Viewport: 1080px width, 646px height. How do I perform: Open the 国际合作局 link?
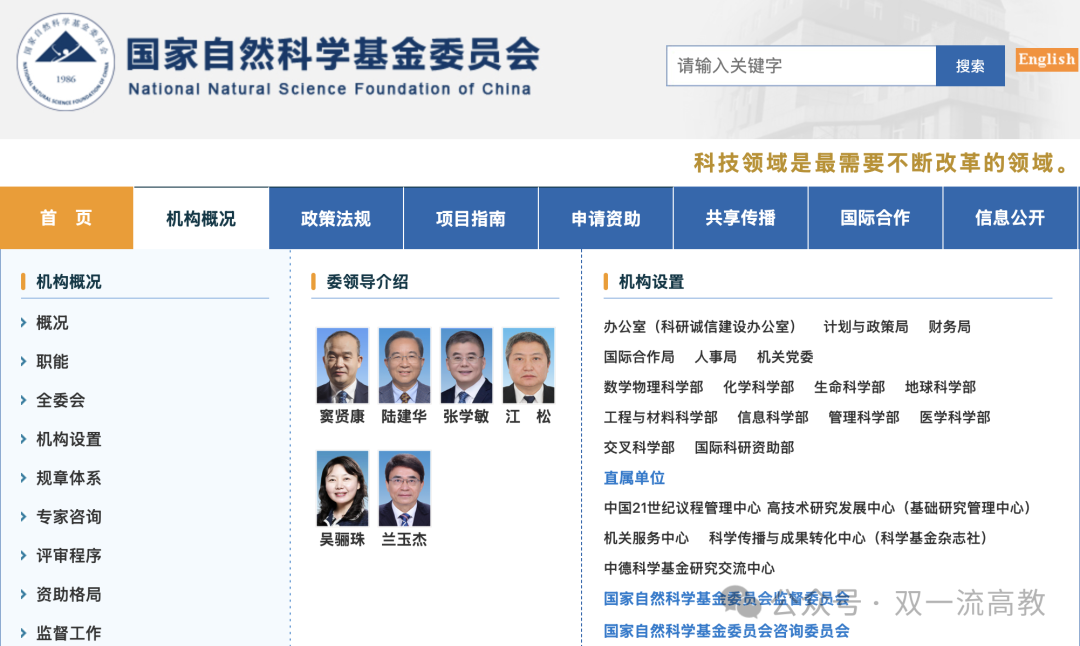(639, 357)
